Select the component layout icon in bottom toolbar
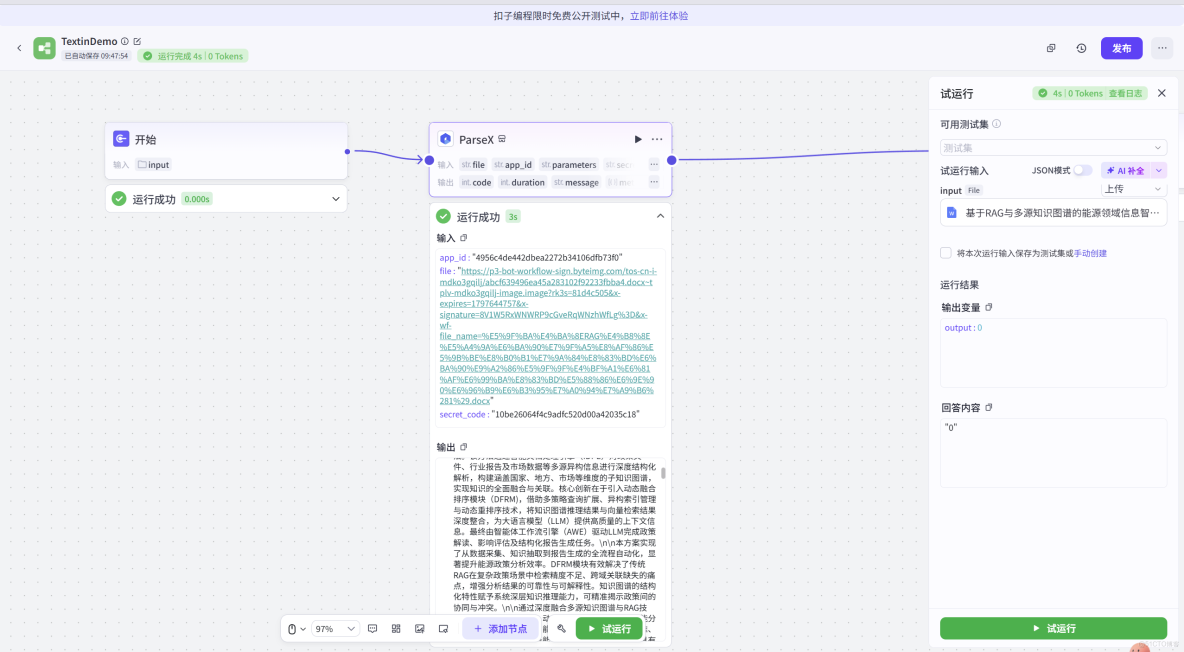This screenshot has height=652, width=1184. pos(397,630)
